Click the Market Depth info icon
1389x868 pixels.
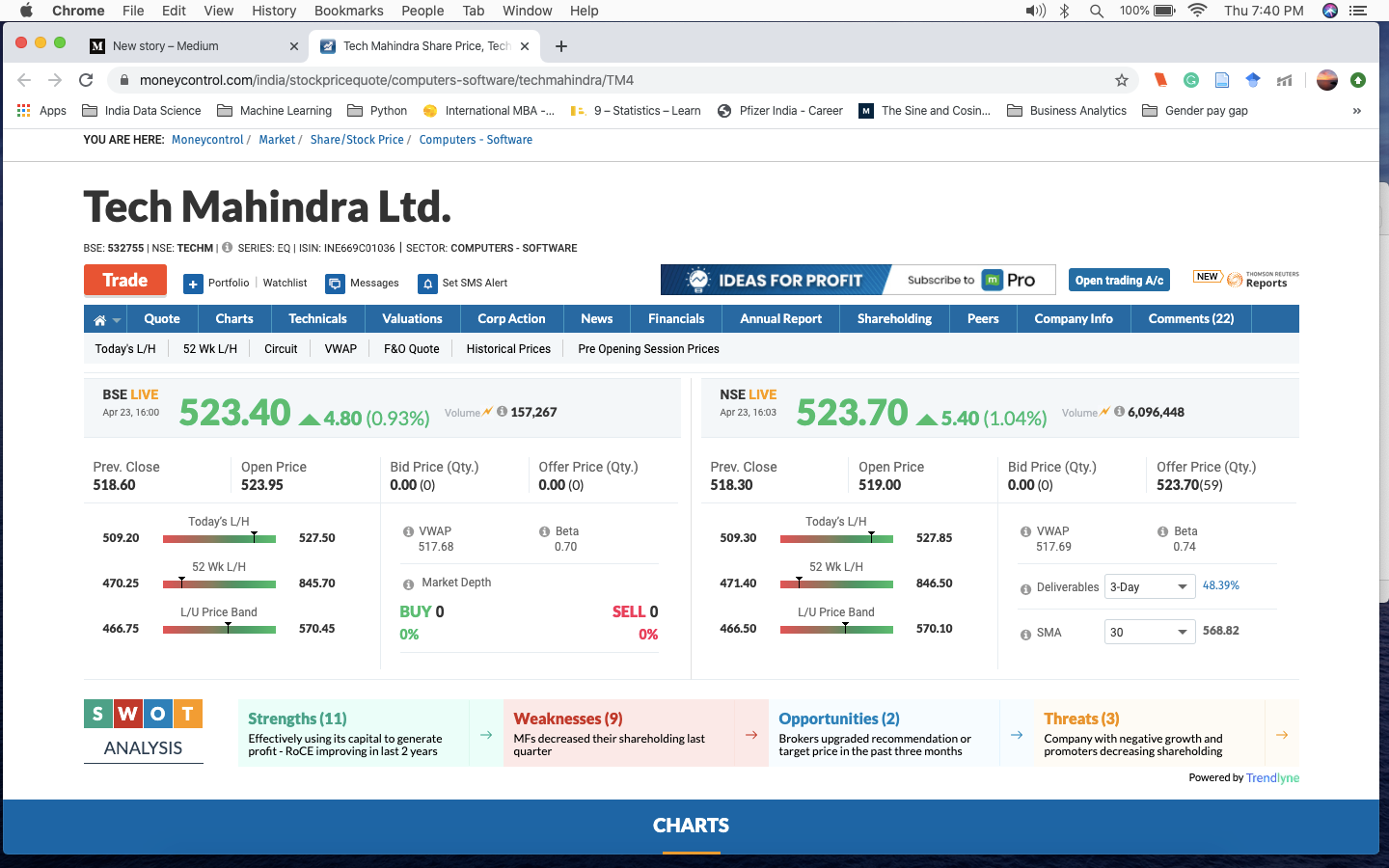408,583
